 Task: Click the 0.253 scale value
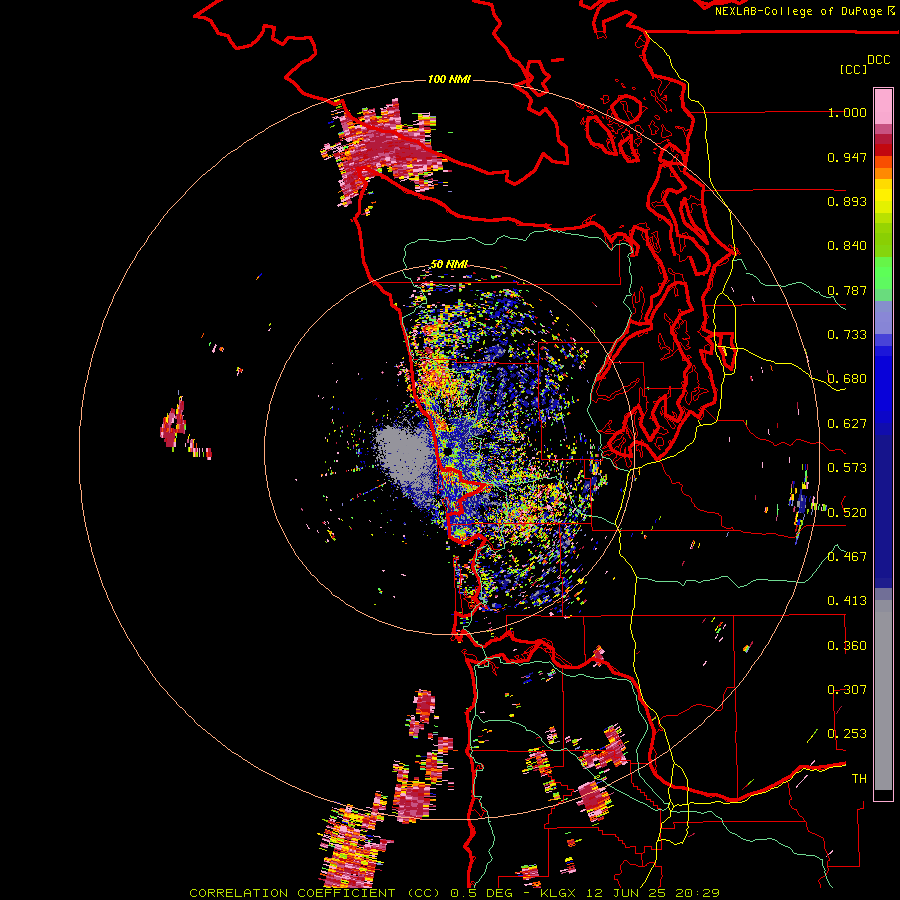tap(847, 734)
